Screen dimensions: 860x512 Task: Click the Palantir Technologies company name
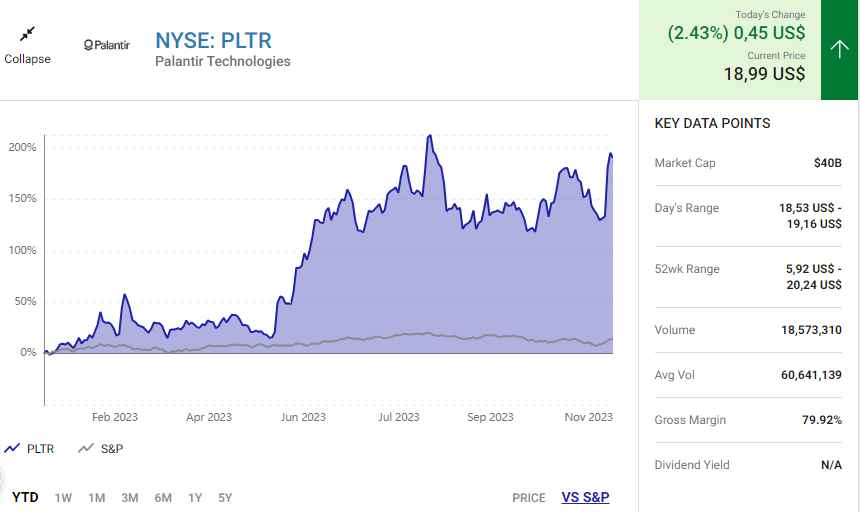(x=223, y=61)
